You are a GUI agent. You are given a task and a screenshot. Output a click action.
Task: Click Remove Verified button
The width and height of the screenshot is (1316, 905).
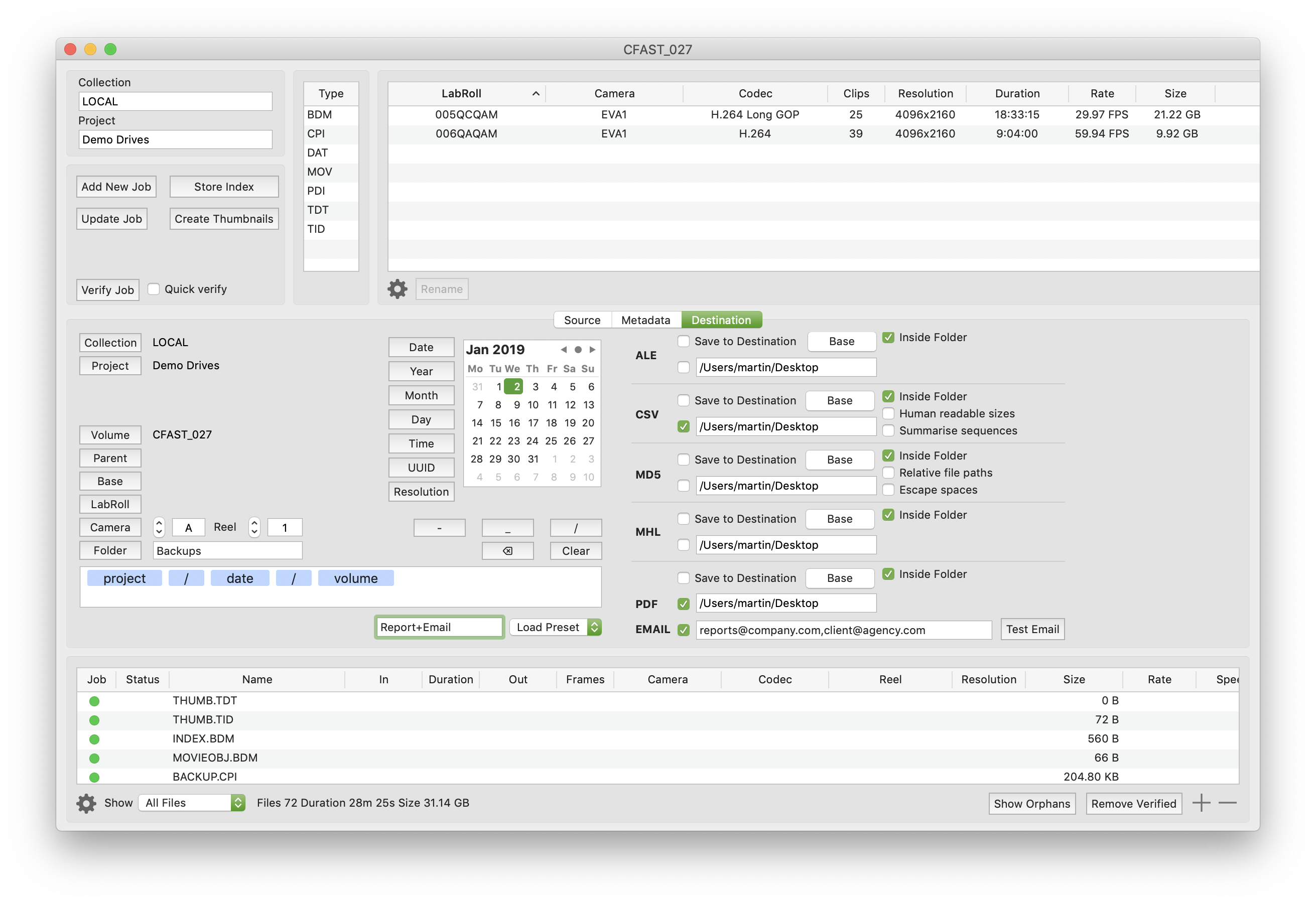pos(1133,804)
